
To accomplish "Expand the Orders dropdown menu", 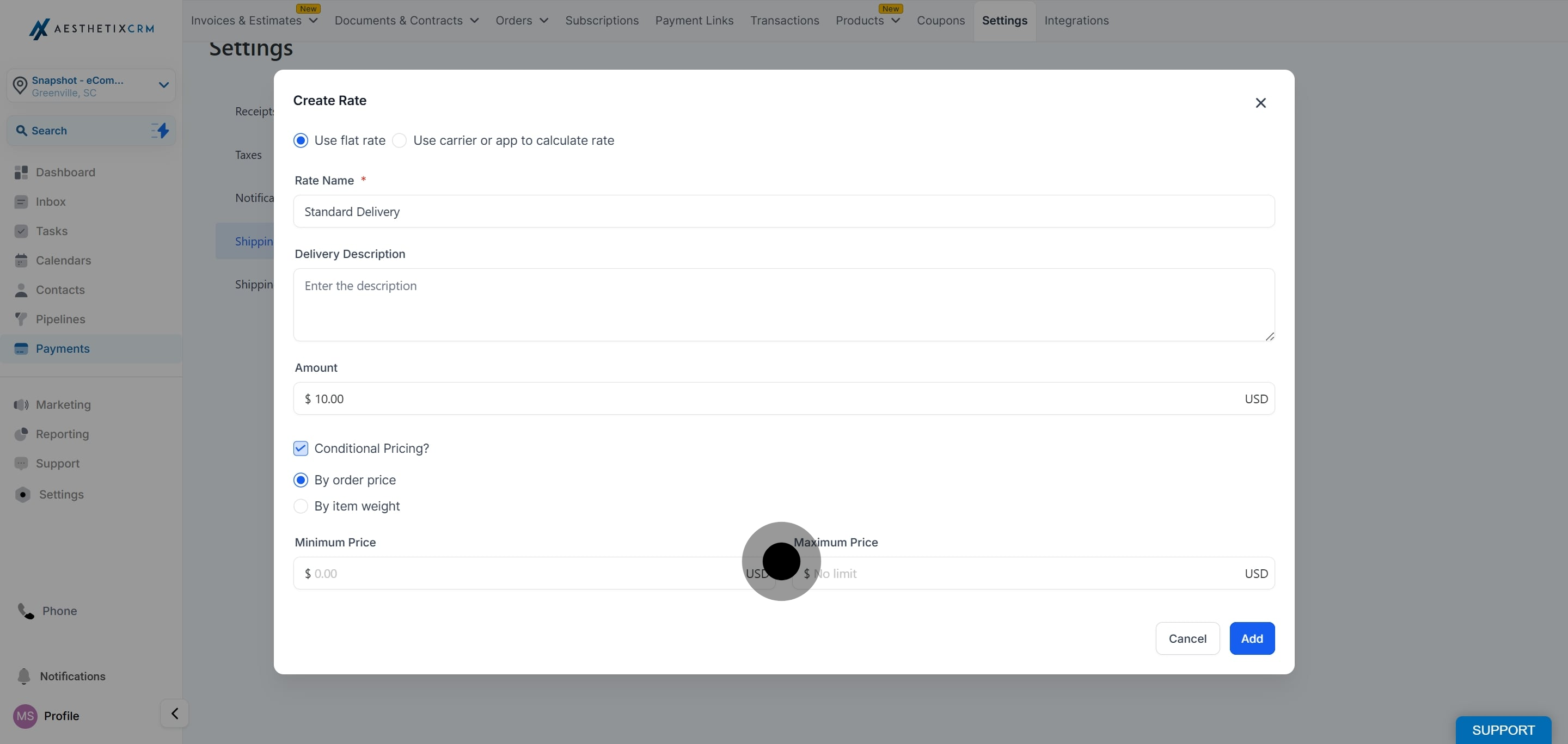I will tap(521, 20).
